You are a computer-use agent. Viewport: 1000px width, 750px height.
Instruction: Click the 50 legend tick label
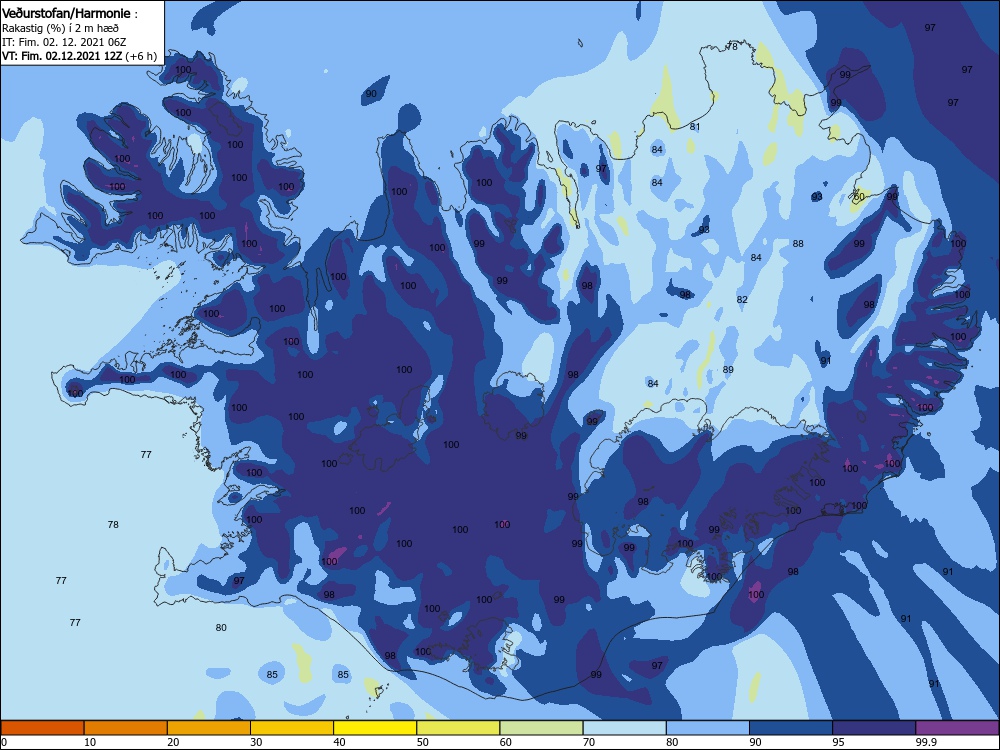point(423,742)
